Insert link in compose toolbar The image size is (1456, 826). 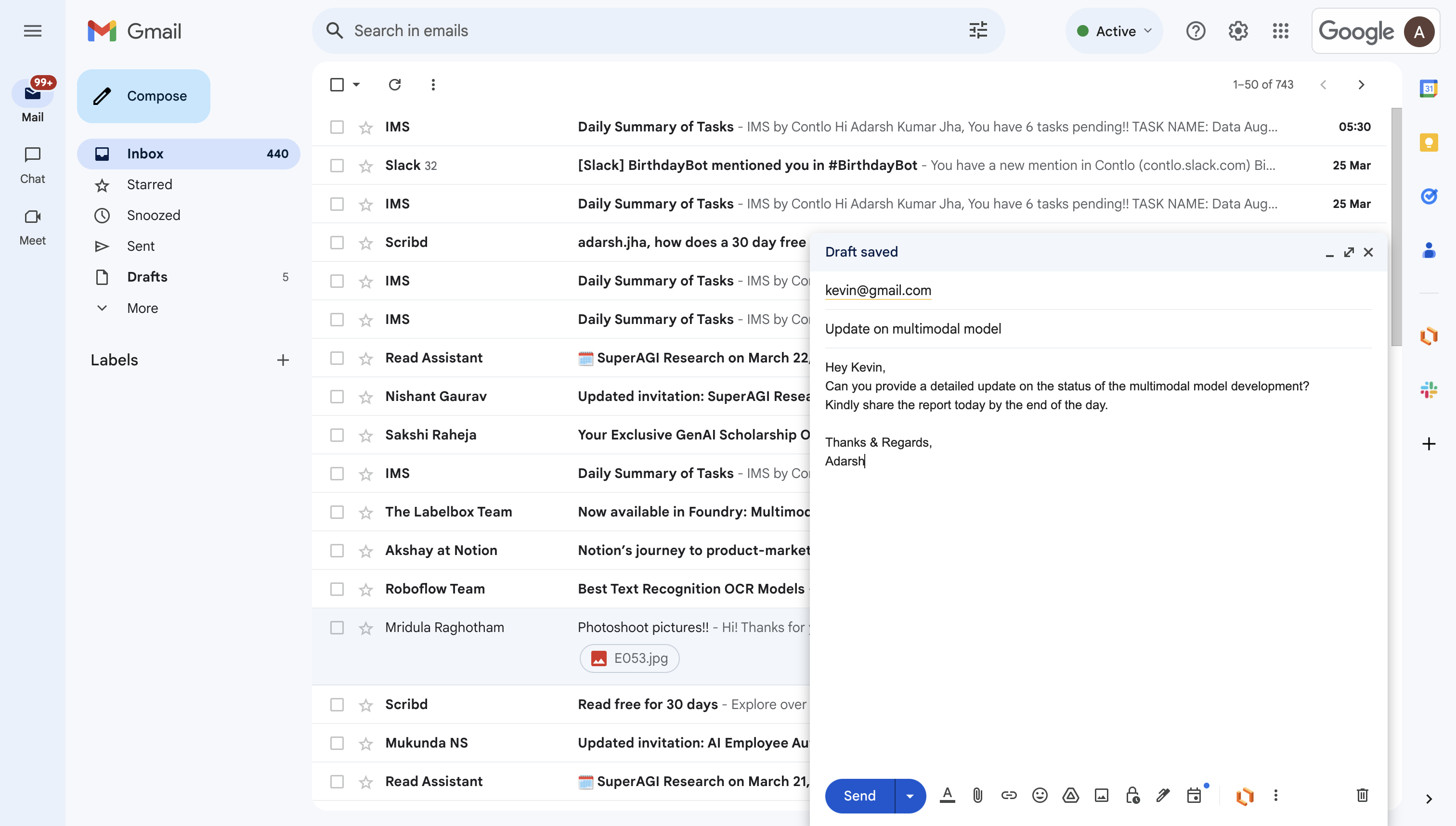(1009, 795)
